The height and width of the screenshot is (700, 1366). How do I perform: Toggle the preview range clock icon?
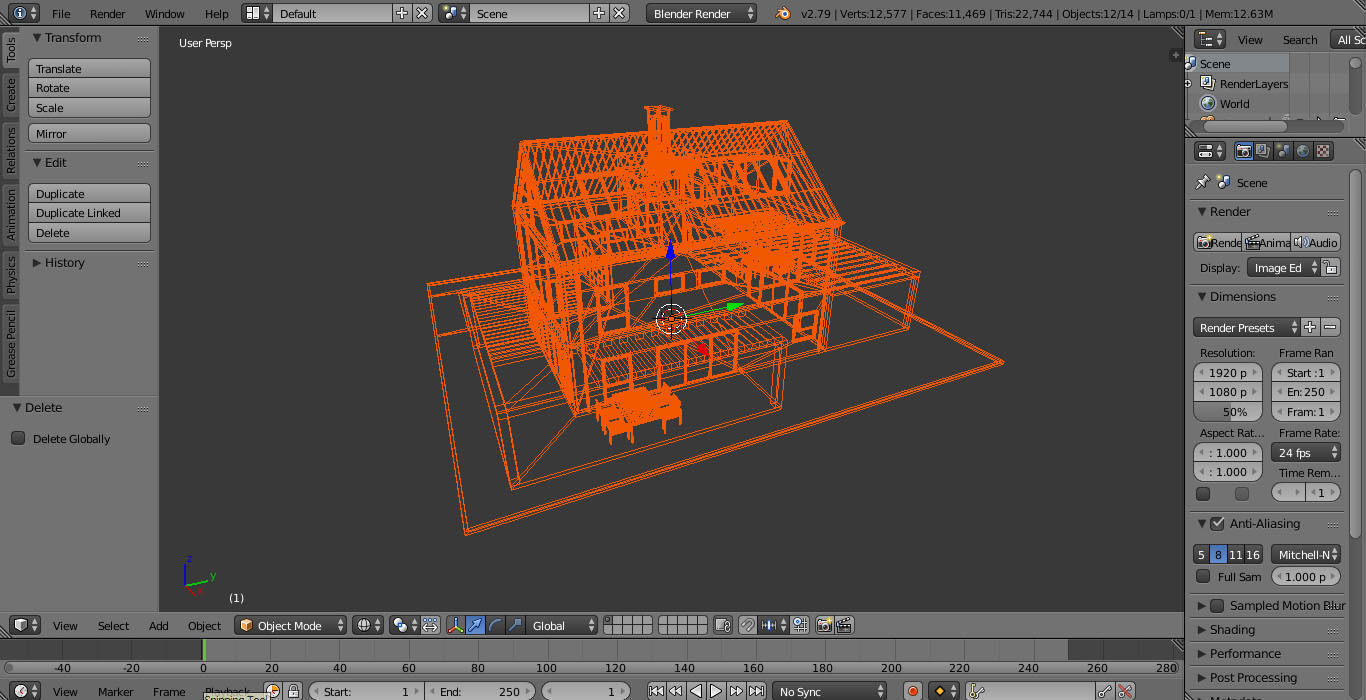click(x=273, y=691)
